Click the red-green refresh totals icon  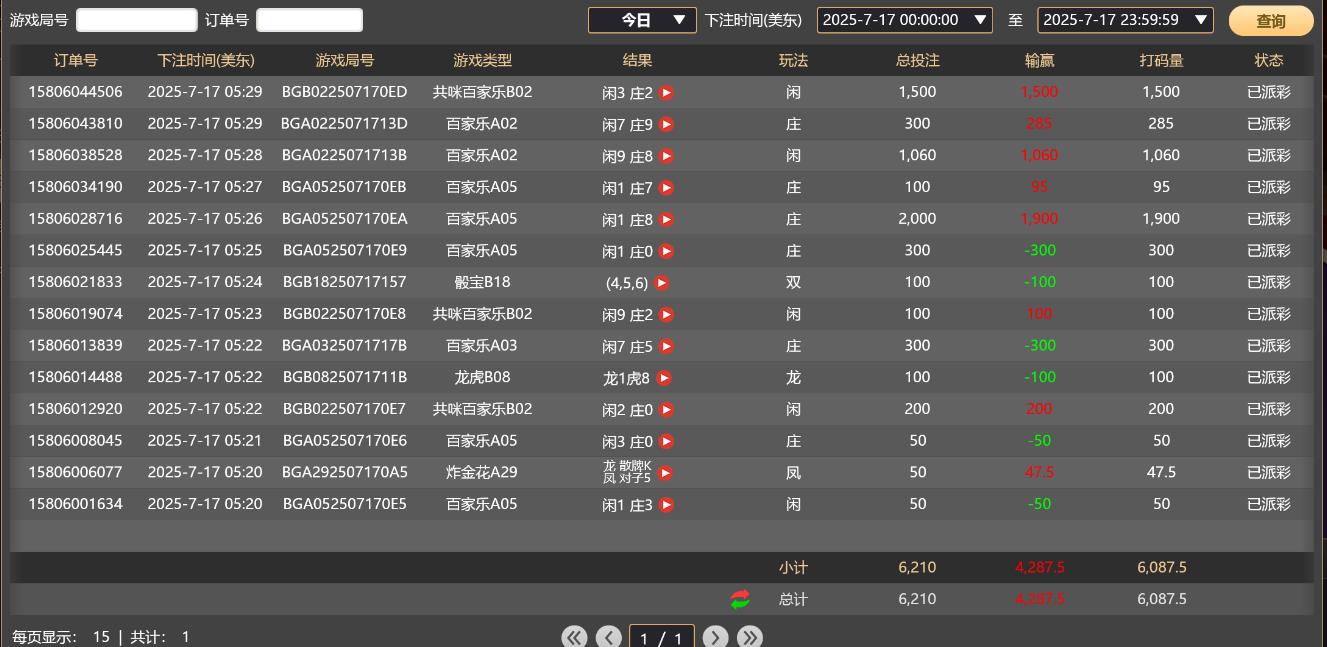(x=740, y=599)
